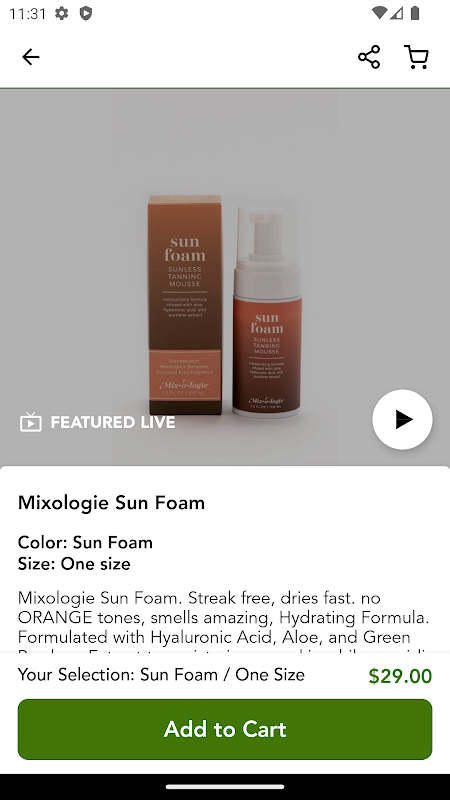Play the featured product video
Image resolution: width=450 pixels, height=800 pixels.
coord(403,419)
